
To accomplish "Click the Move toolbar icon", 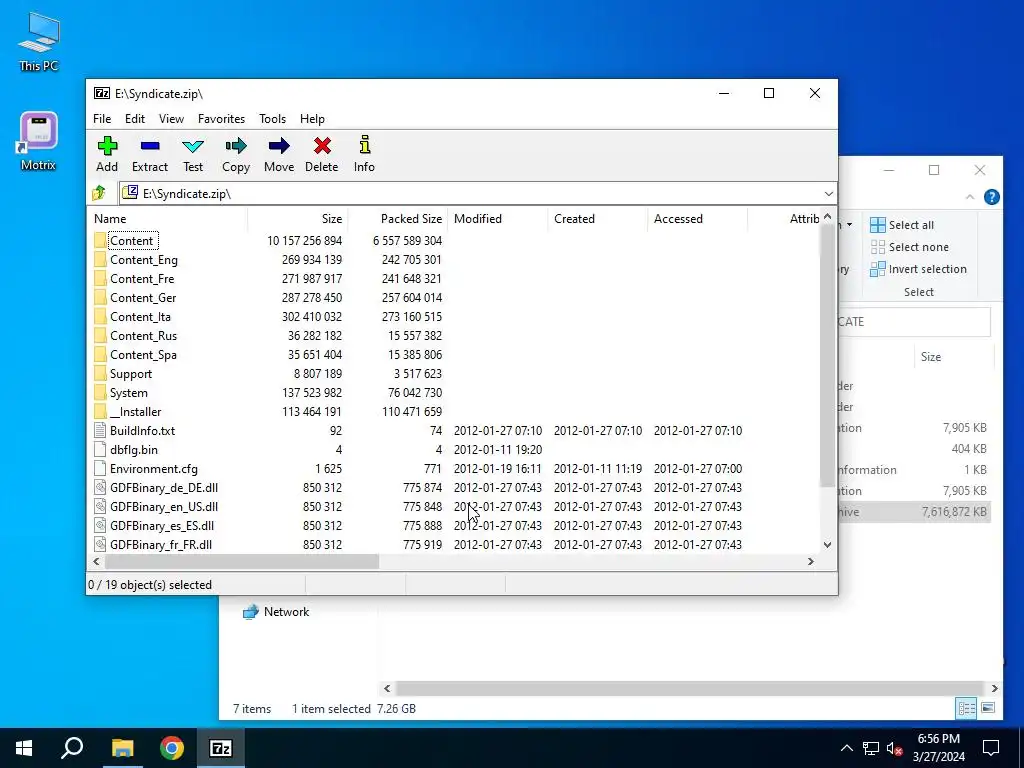I will (x=279, y=146).
